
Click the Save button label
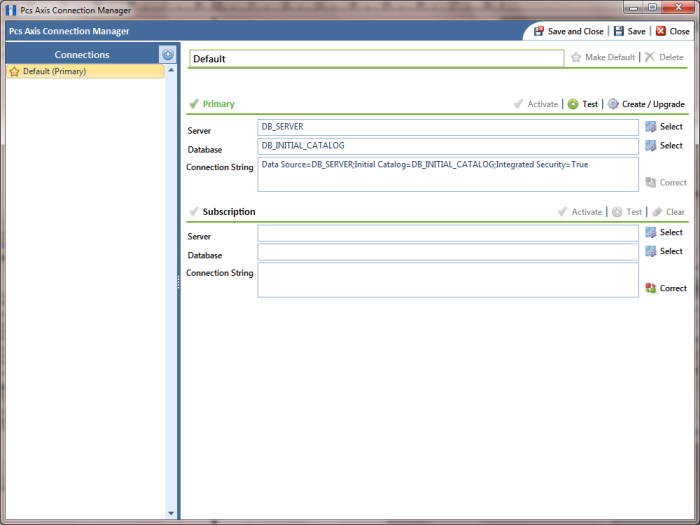(x=636, y=31)
